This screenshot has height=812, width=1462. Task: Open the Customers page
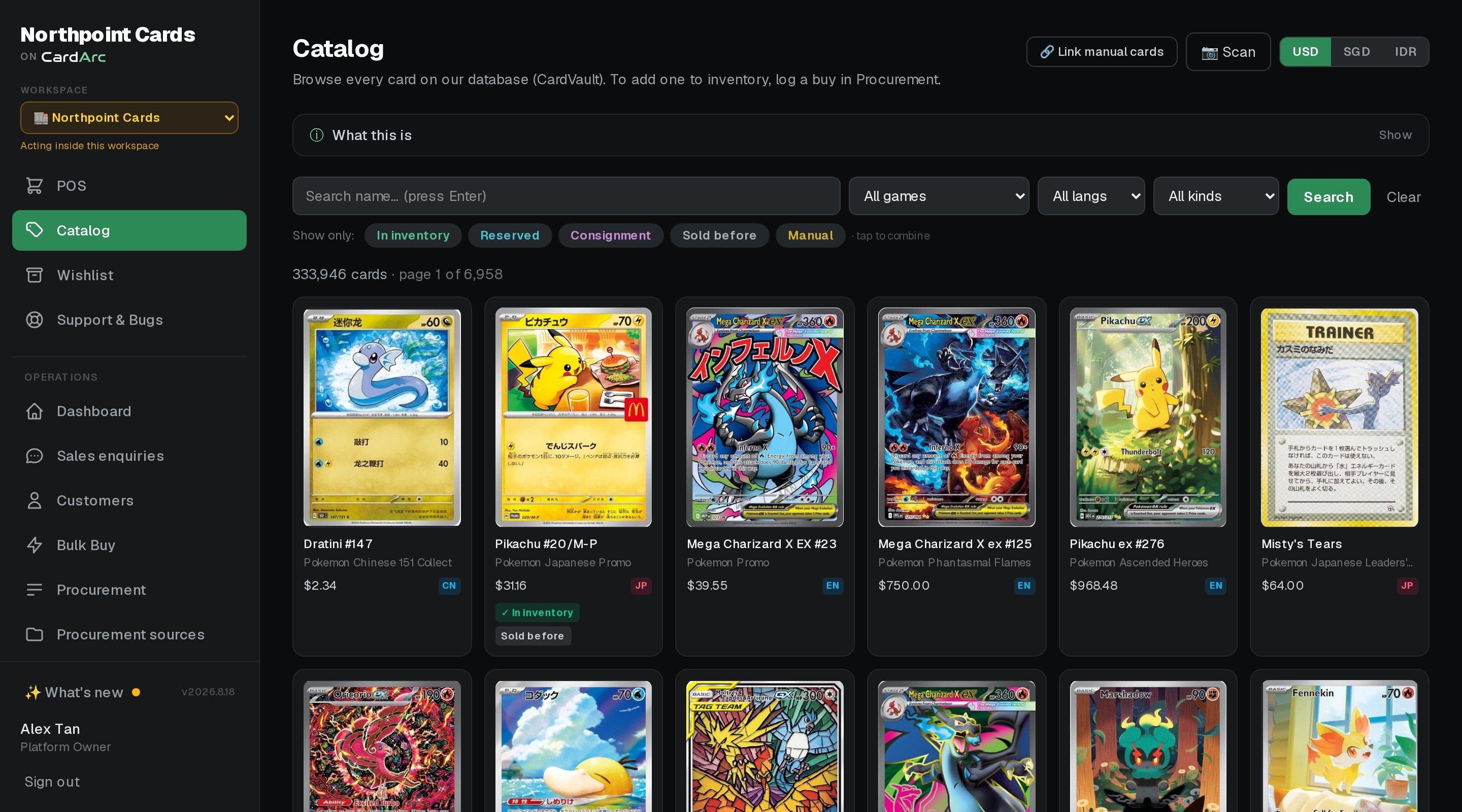pyautogui.click(x=129, y=500)
